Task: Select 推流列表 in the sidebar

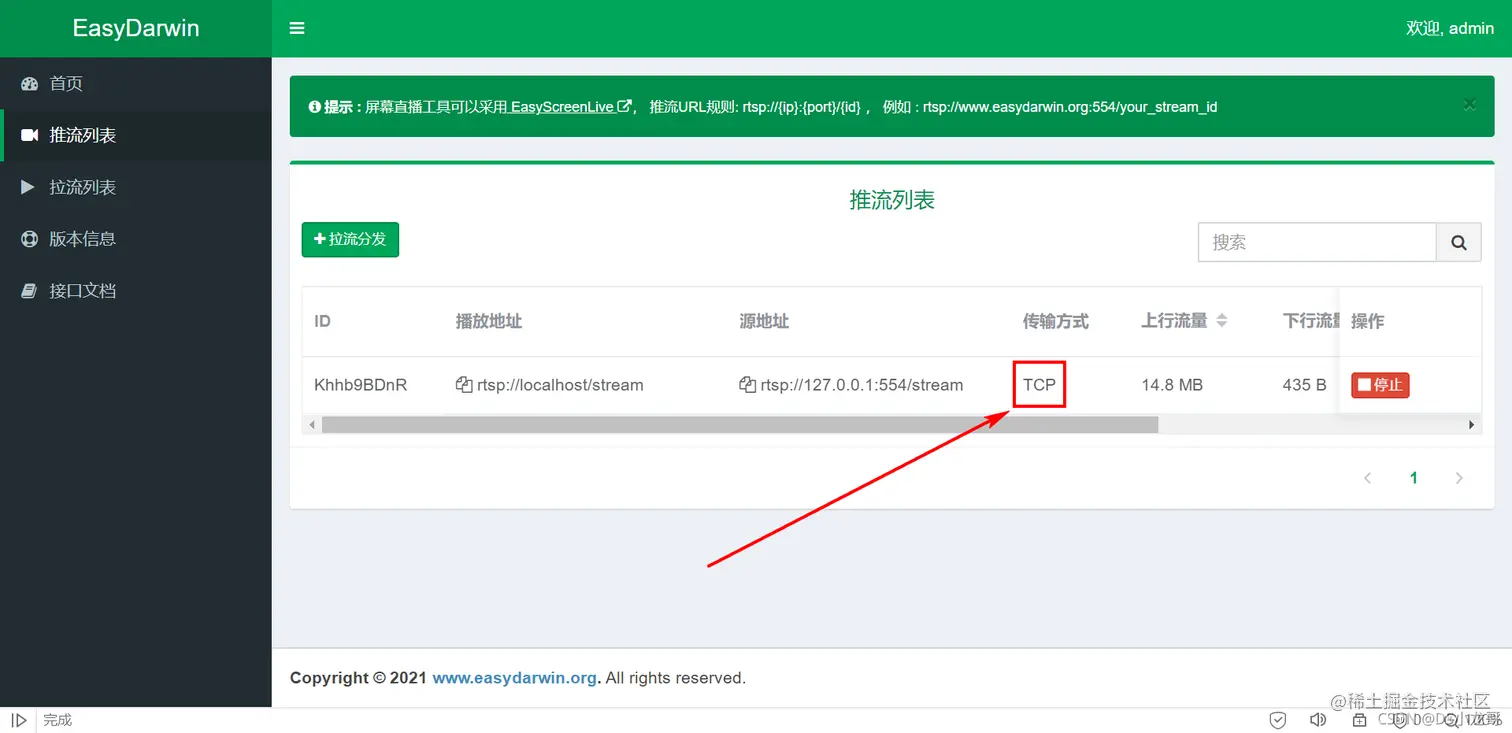Action: (136, 135)
